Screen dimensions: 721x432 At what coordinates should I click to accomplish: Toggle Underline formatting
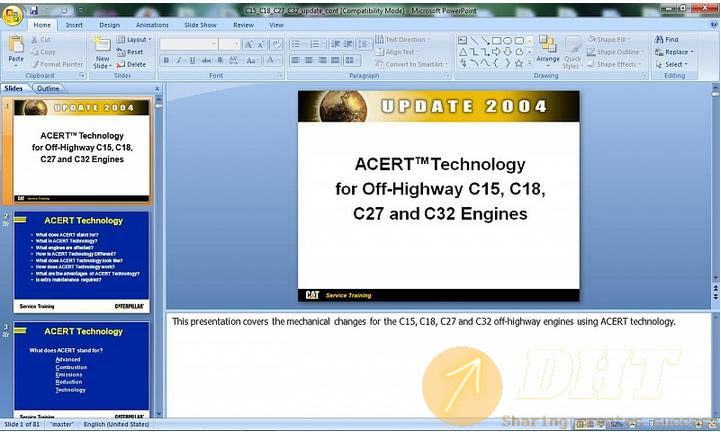tap(193, 60)
